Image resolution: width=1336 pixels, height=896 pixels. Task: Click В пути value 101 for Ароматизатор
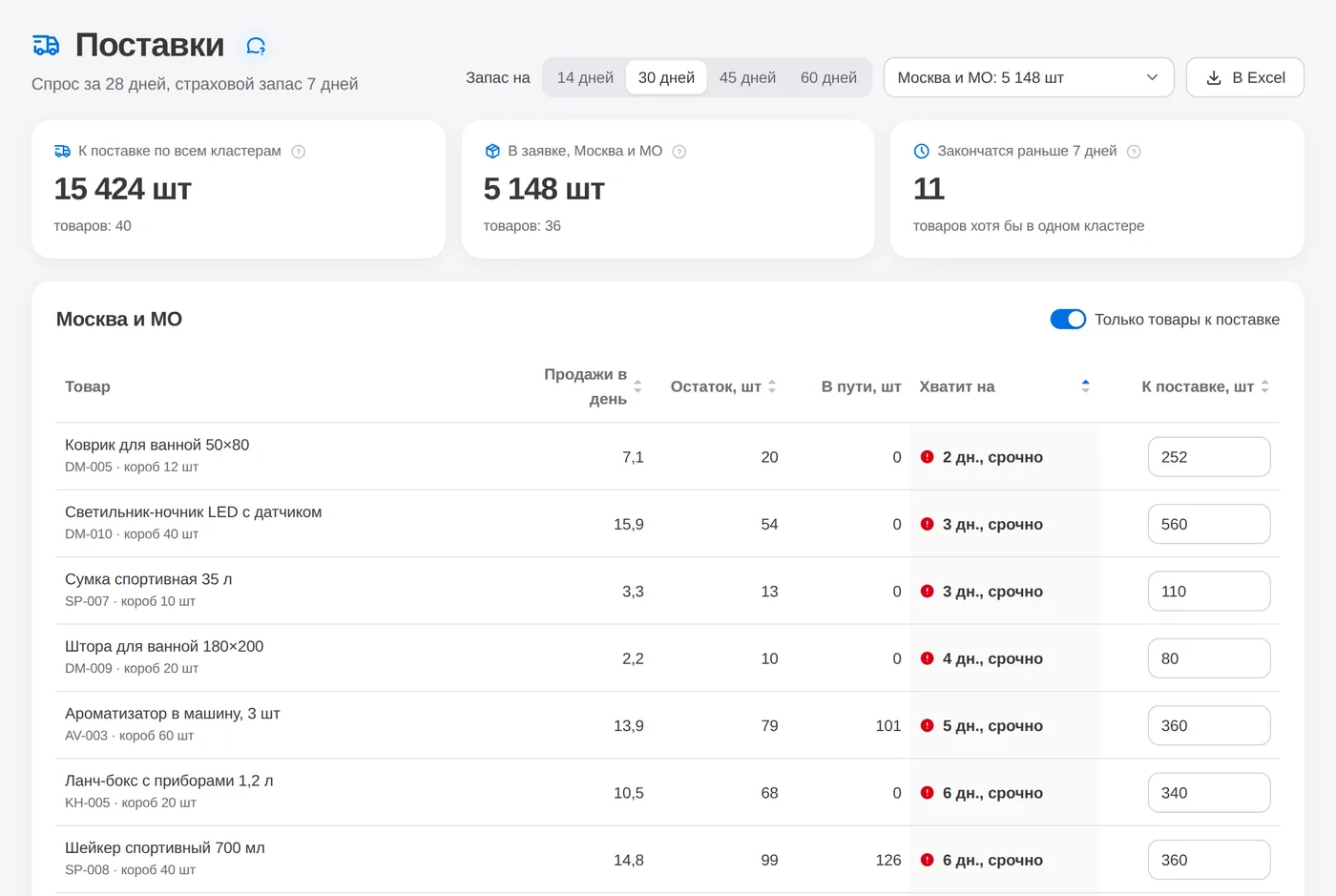pos(888,726)
